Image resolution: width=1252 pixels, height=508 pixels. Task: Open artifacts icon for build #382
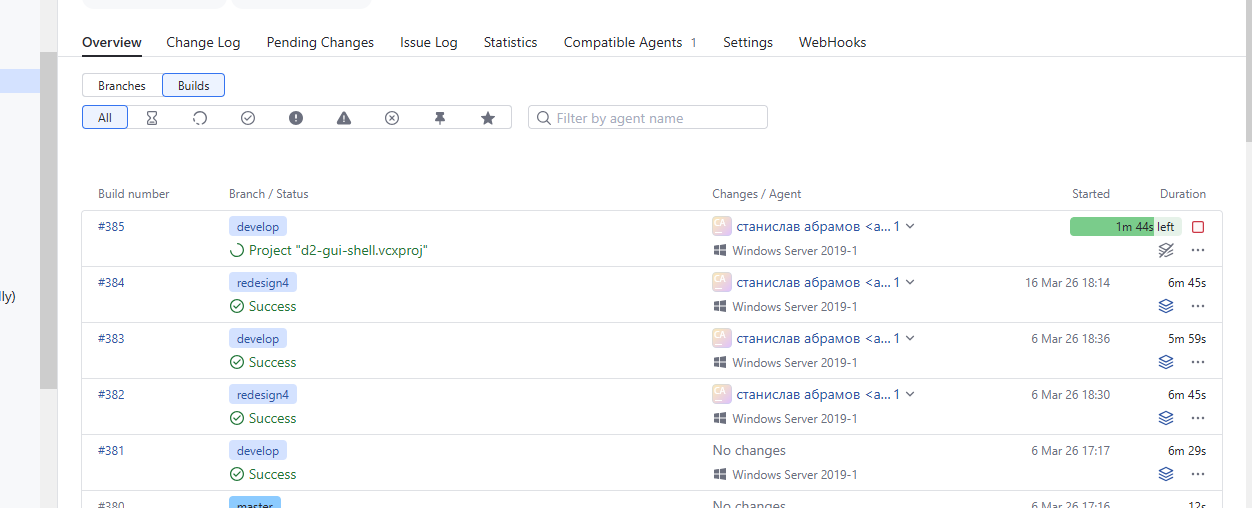point(1166,418)
